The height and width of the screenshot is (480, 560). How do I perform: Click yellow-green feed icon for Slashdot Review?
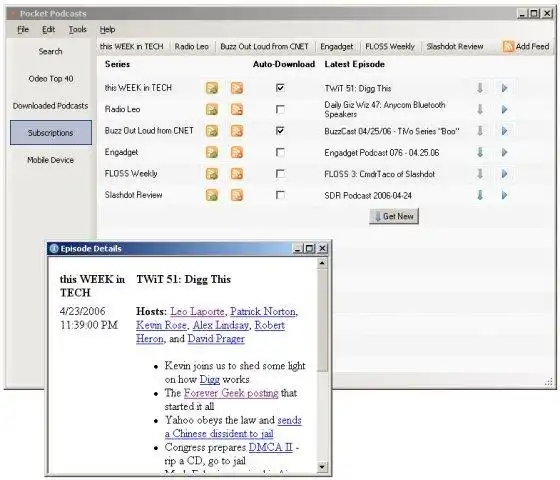(x=212, y=195)
